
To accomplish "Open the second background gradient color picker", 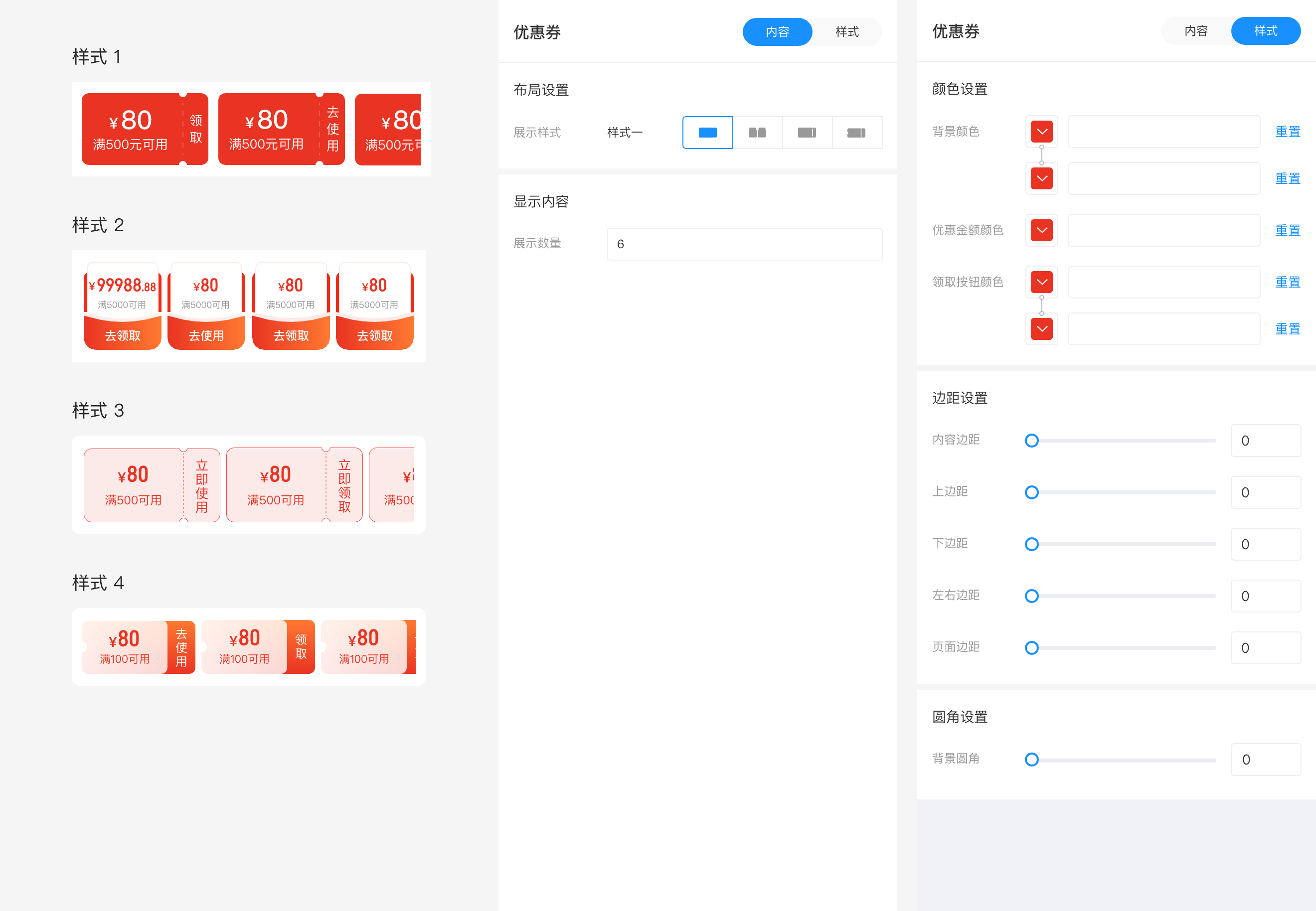I will point(1041,178).
